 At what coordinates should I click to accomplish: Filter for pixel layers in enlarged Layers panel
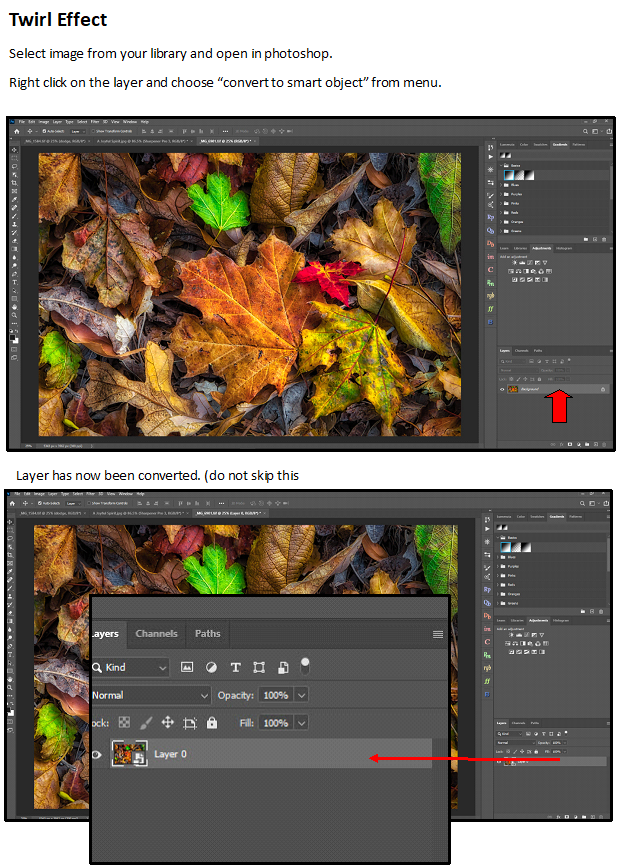(187, 667)
